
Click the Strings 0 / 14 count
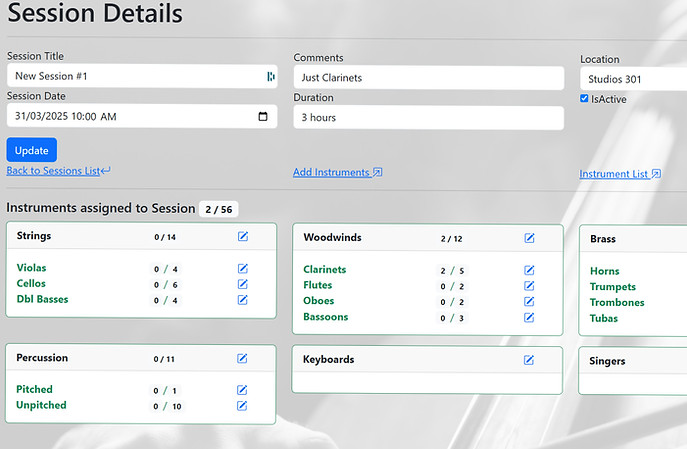pos(165,237)
